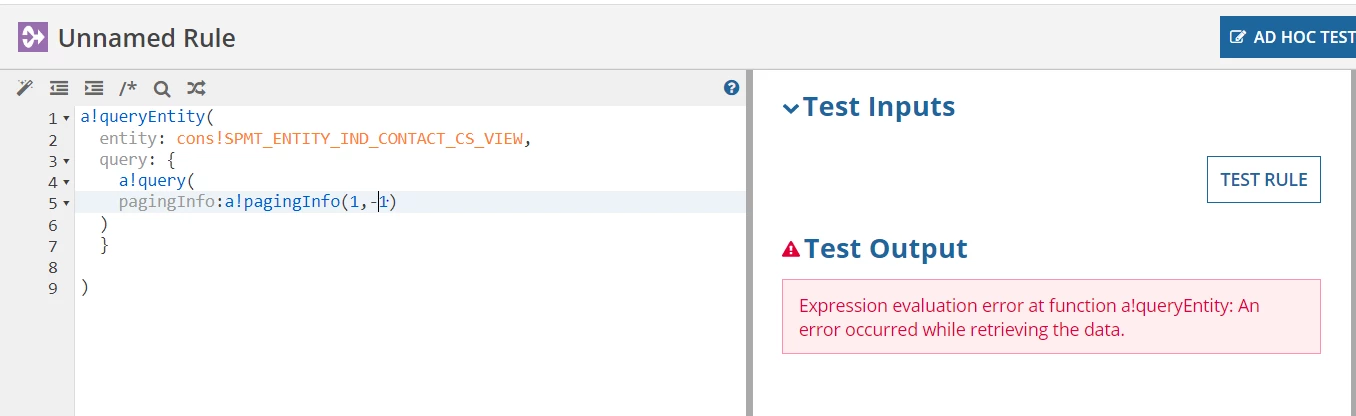Click the AD HOC TEST button
1356x416 pixels.
(x=1288, y=37)
